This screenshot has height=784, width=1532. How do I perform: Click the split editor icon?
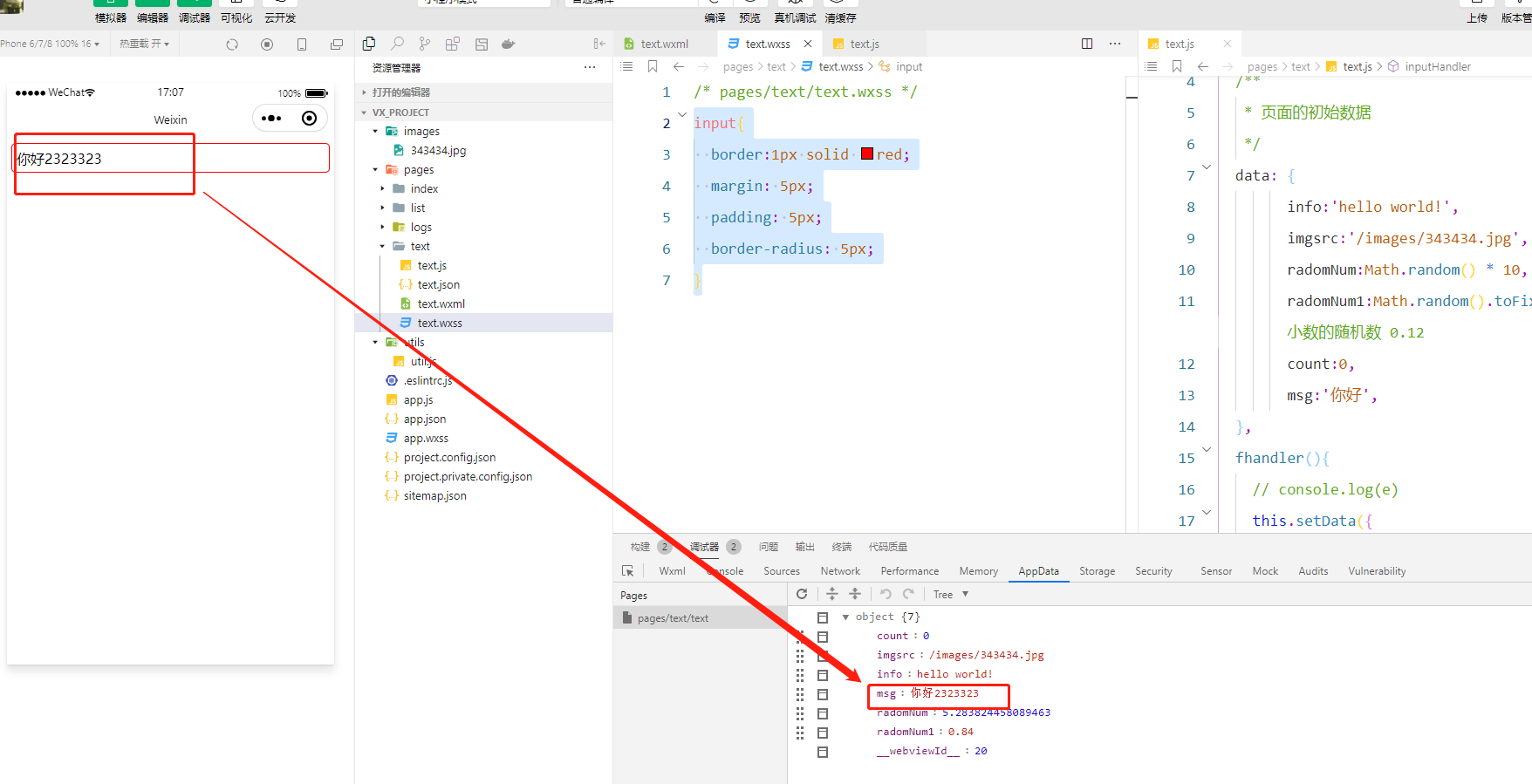point(1087,44)
